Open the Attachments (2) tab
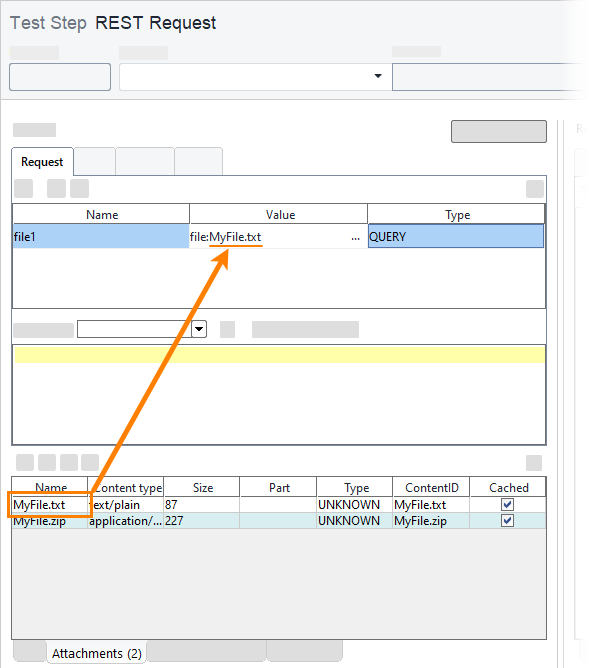 coord(97,653)
